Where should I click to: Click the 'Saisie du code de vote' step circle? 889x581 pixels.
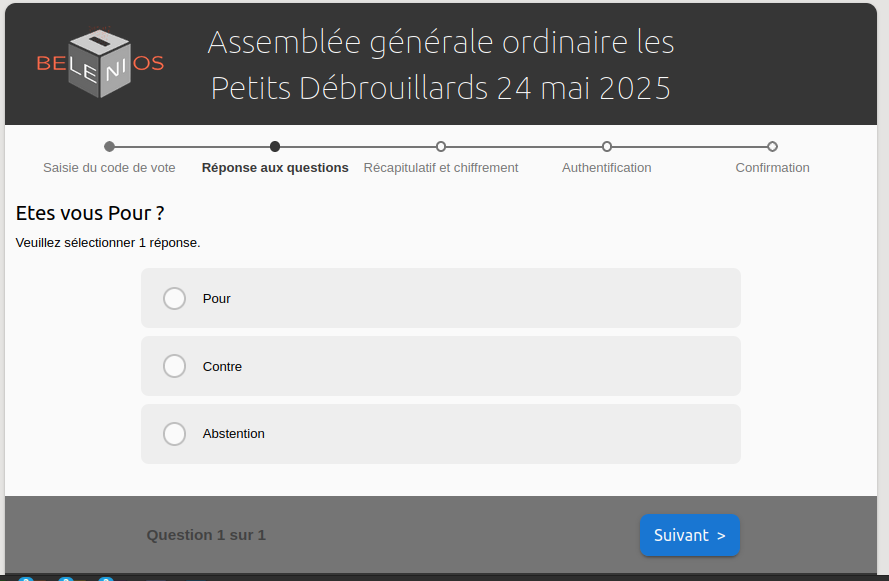point(109,147)
